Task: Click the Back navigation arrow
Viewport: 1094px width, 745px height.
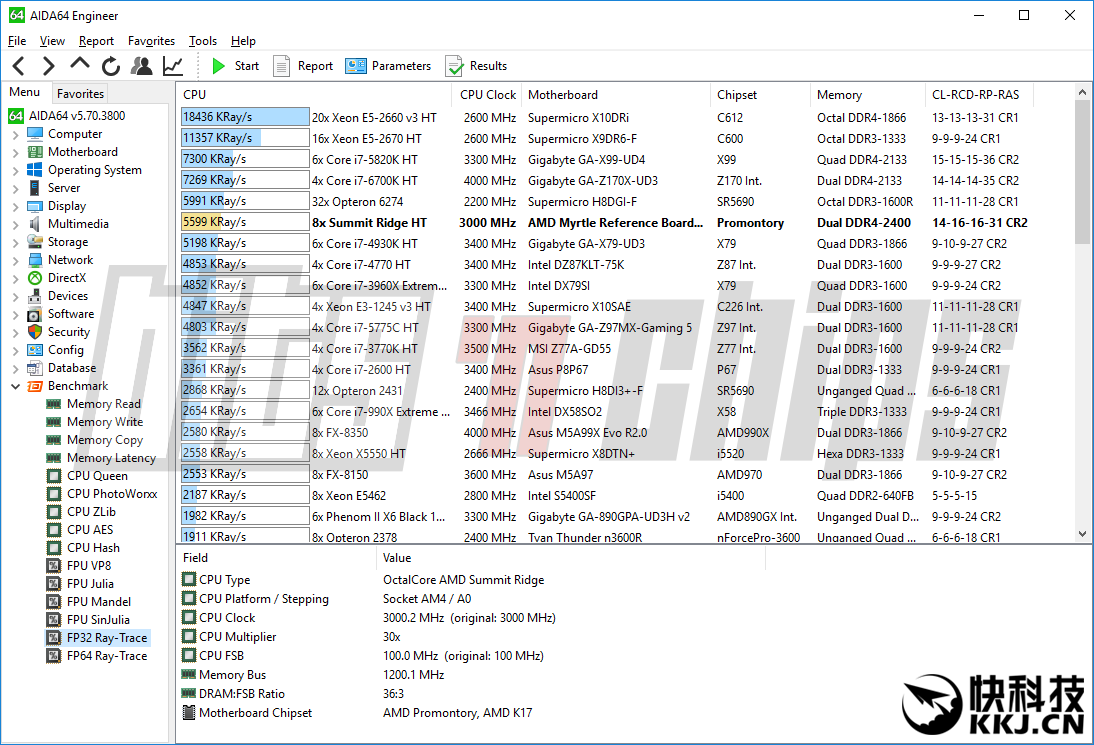Action: (19, 66)
